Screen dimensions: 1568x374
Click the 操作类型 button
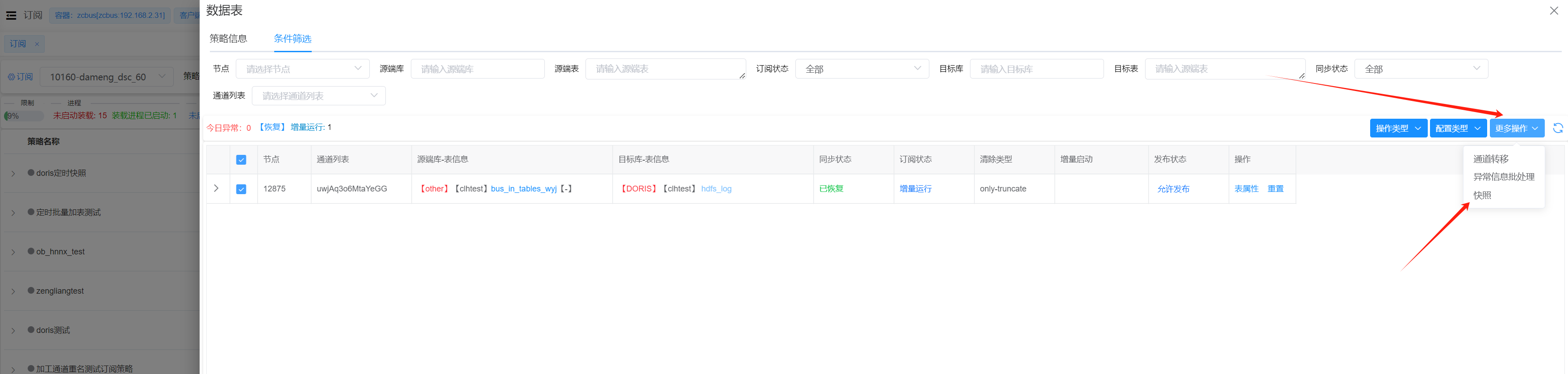[1397, 129]
